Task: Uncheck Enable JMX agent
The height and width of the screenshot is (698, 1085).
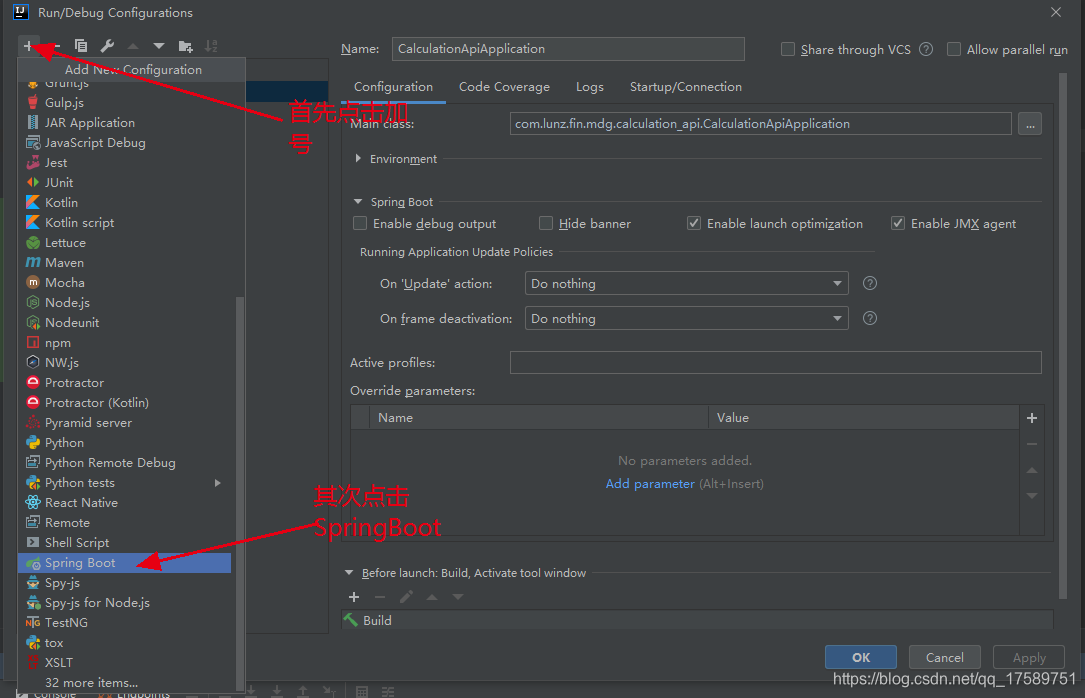Action: click(897, 223)
